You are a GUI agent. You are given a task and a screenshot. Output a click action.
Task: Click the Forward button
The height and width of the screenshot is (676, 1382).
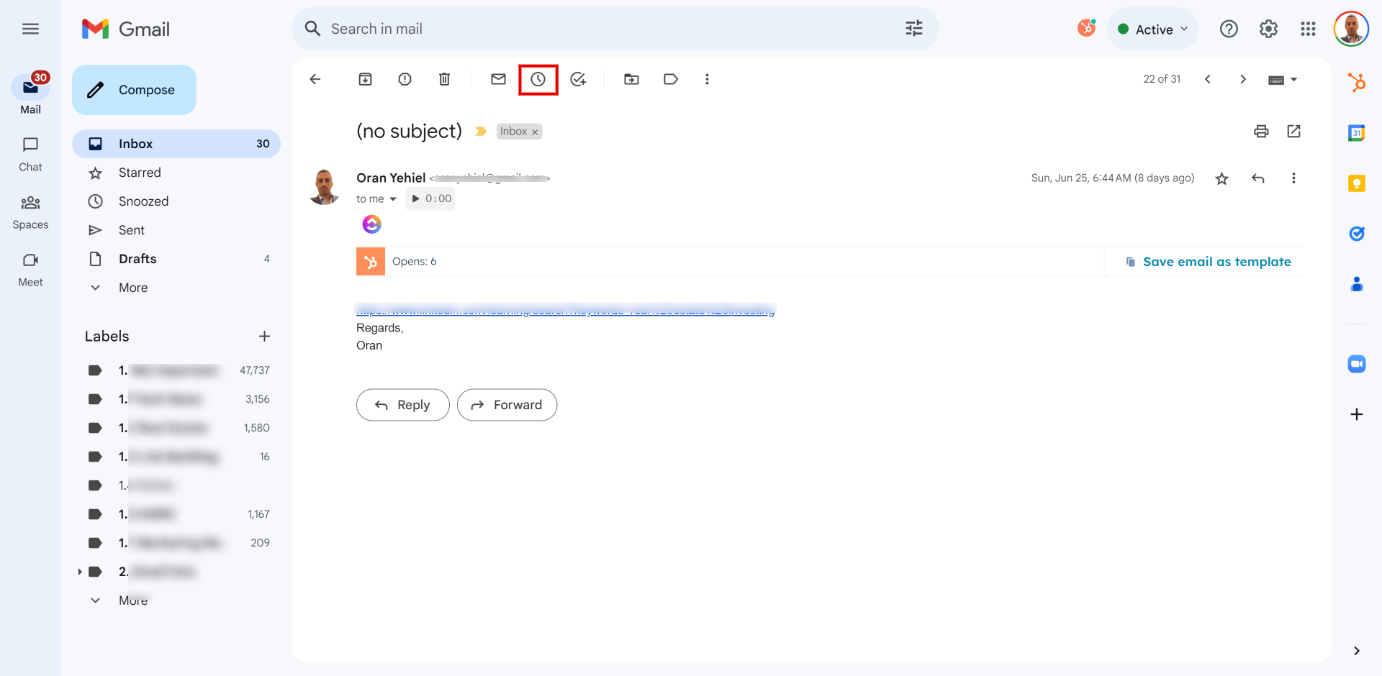coord(507,405)
